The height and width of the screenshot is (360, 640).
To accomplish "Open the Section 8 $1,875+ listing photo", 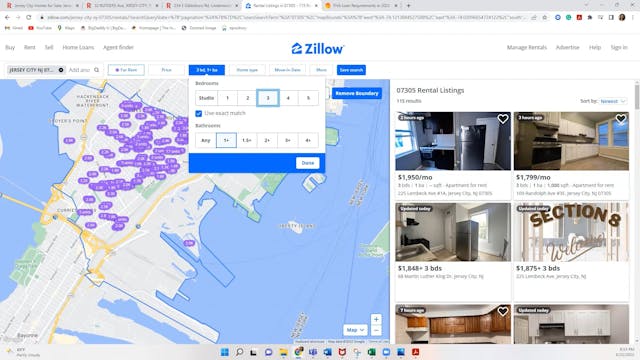I will click(x=571, y=232).
